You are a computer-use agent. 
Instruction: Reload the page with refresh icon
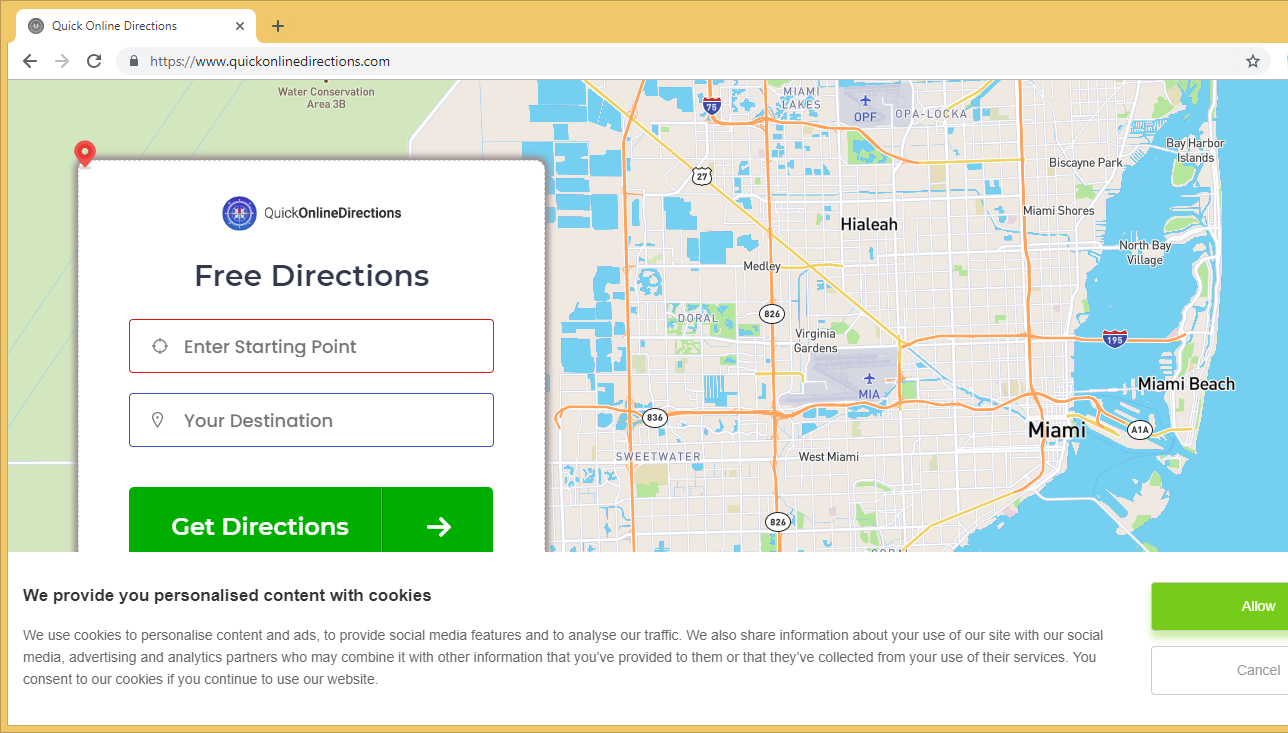94,61
